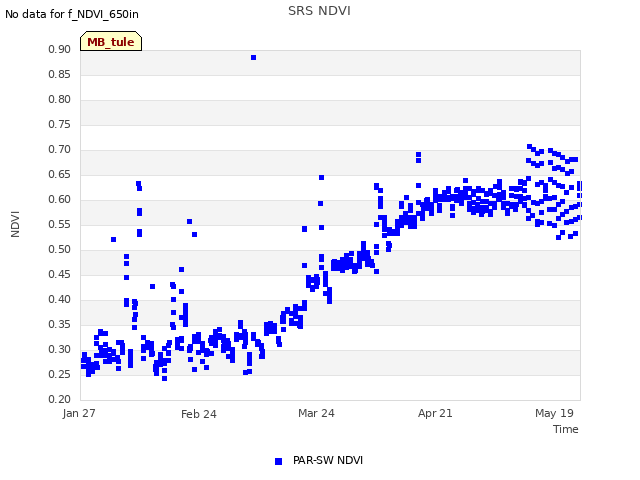Click the PAR-SW NDVI legend text
This screenshot has height=480, width=640.
tap(328, 460)
